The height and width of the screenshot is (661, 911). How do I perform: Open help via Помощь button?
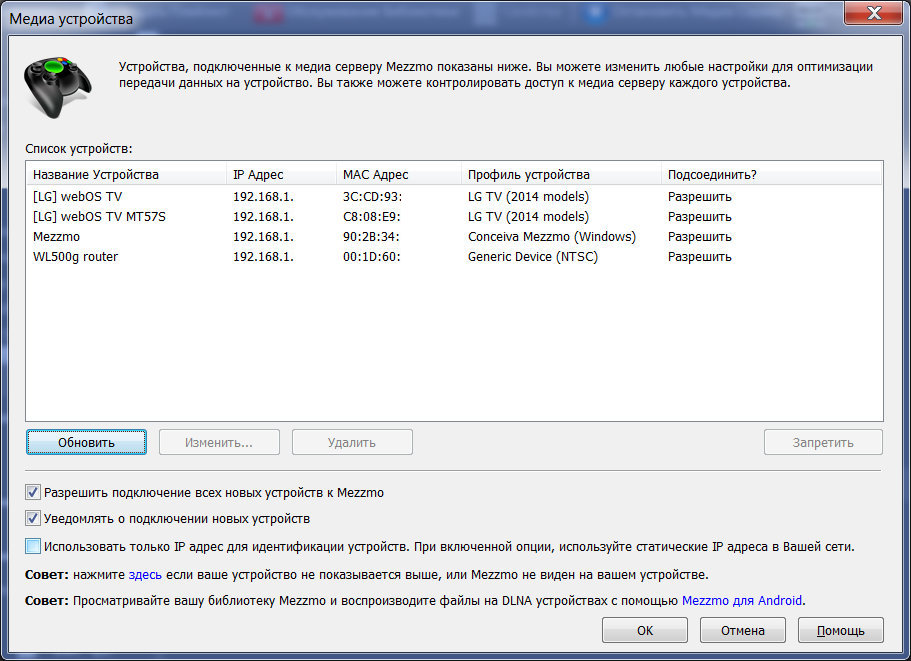point(840,630)
